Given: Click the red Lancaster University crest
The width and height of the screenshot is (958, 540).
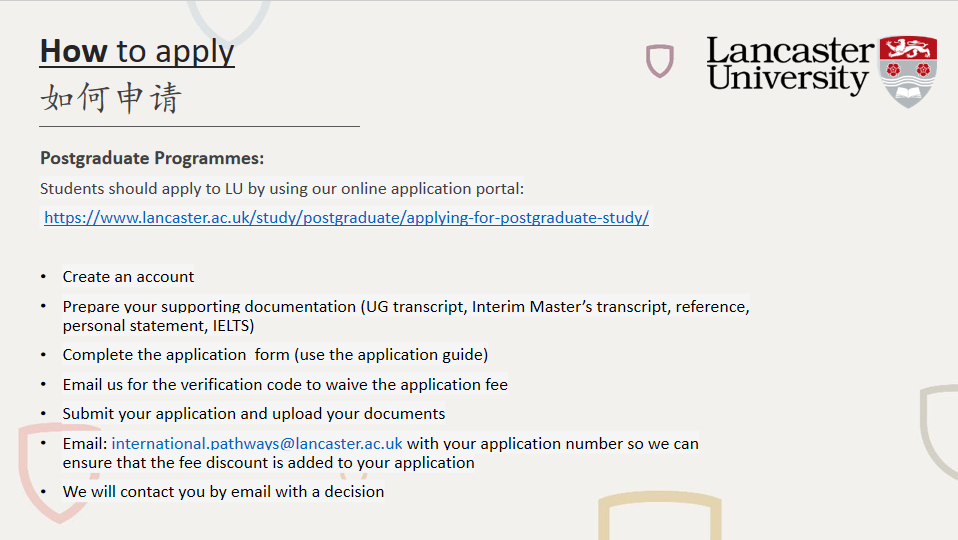Looking at the screenshot, I should coord(908,71).
